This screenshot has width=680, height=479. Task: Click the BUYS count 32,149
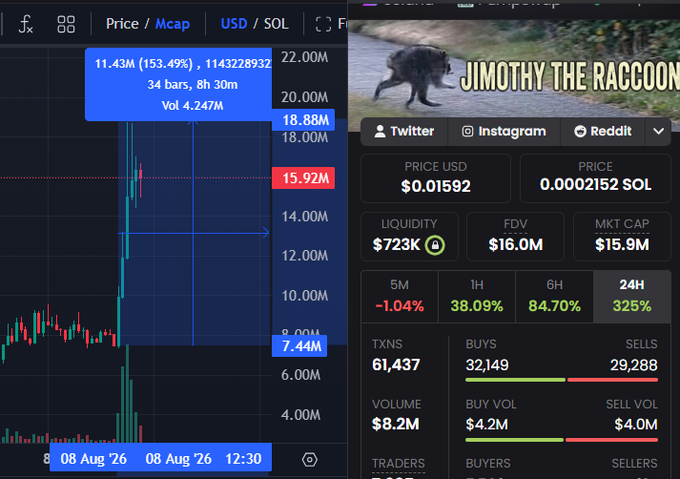(x=487, y=365)
